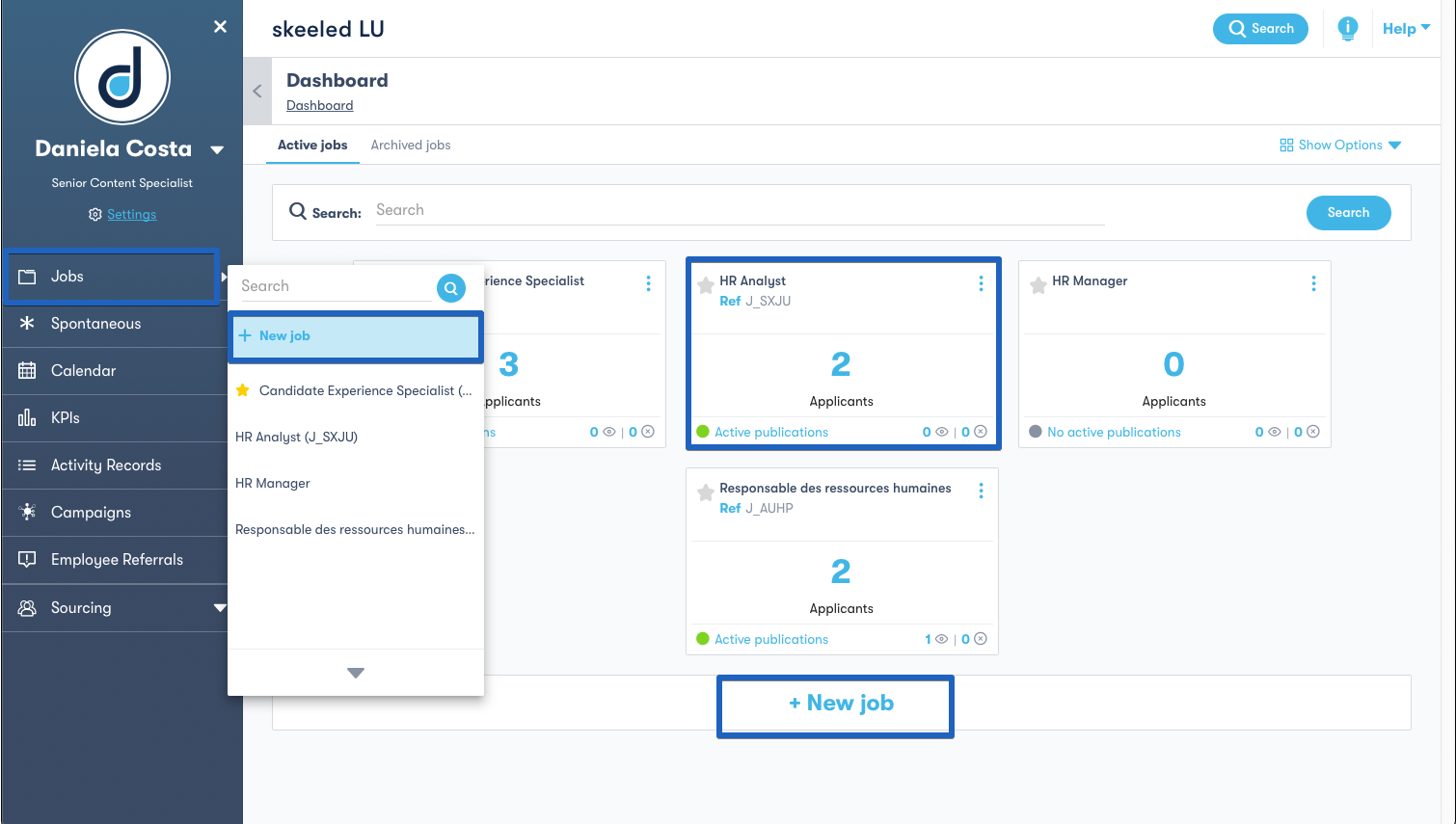The image size is (1456, 824).
Task: Click the yellow star beside Candidate Experience Specialist
Action: (242, 390)
